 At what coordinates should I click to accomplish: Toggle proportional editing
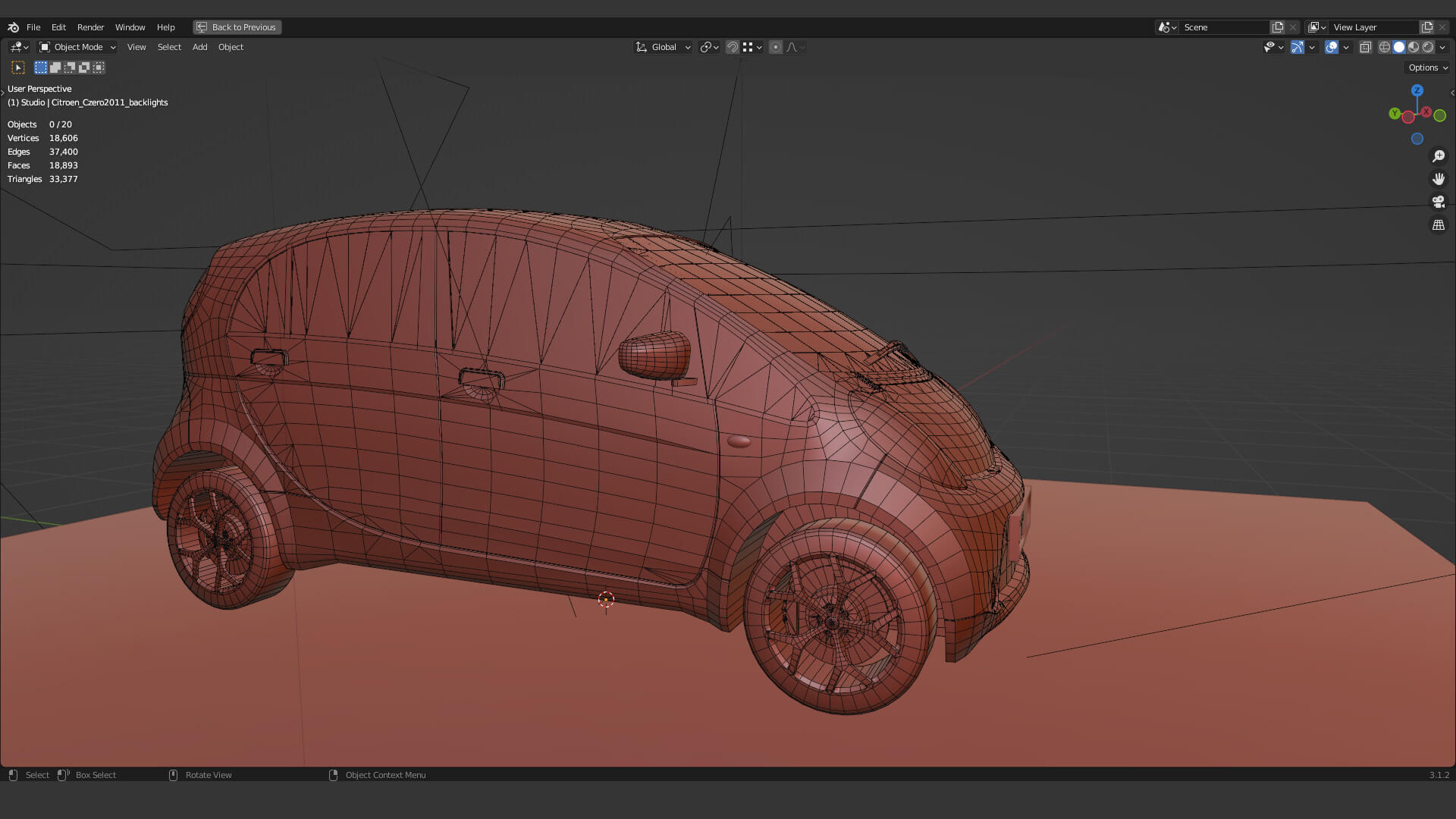(776, 47)
